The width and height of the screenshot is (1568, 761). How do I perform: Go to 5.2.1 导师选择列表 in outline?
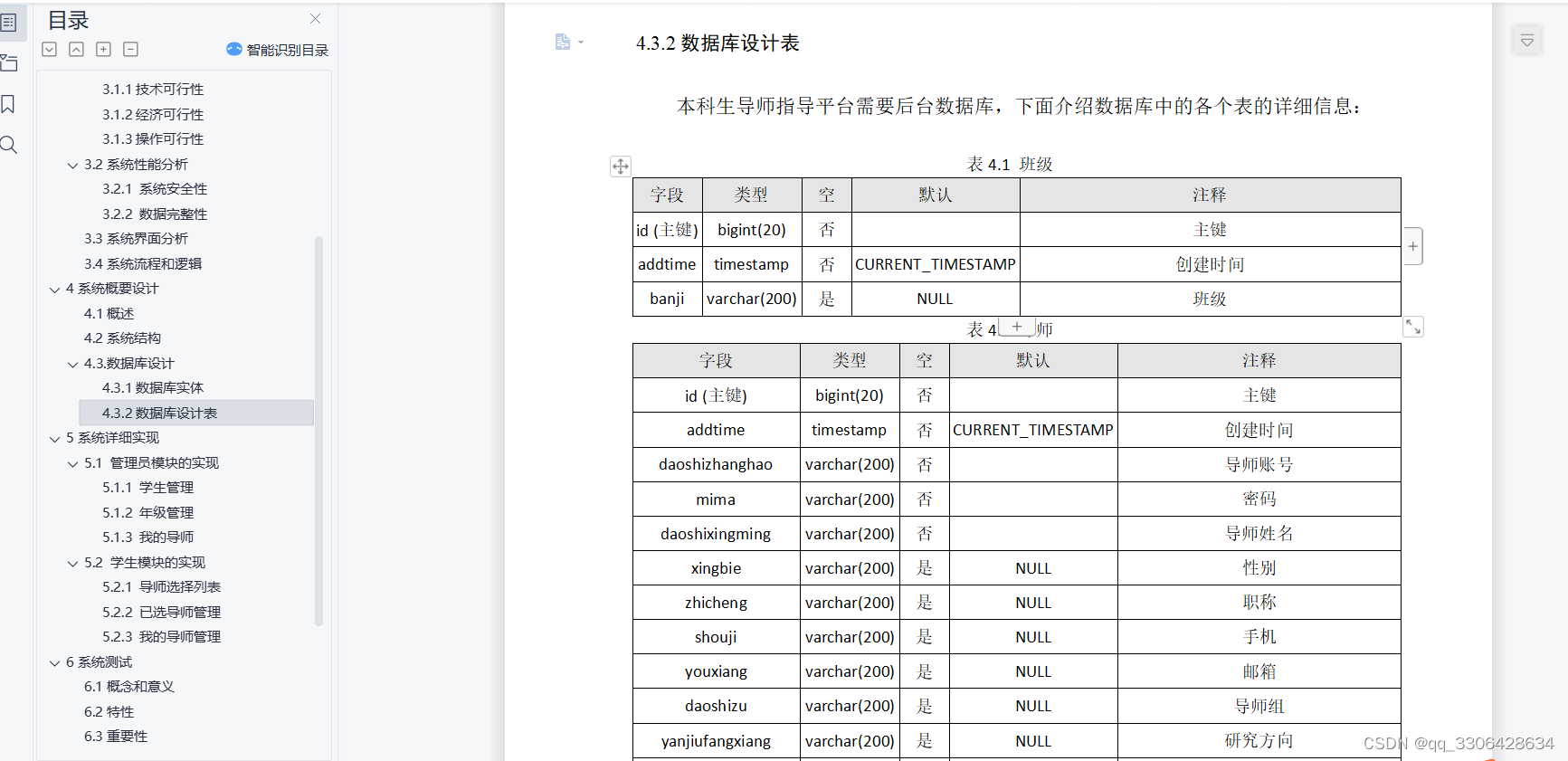pos(162,586)
